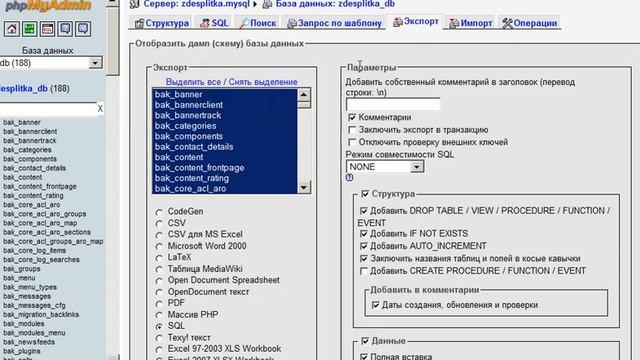This screenshot has width=640, height=360.
Task: Open bak_core_acl_aro_groups table in sidebar
Action: tap(44, 214)
